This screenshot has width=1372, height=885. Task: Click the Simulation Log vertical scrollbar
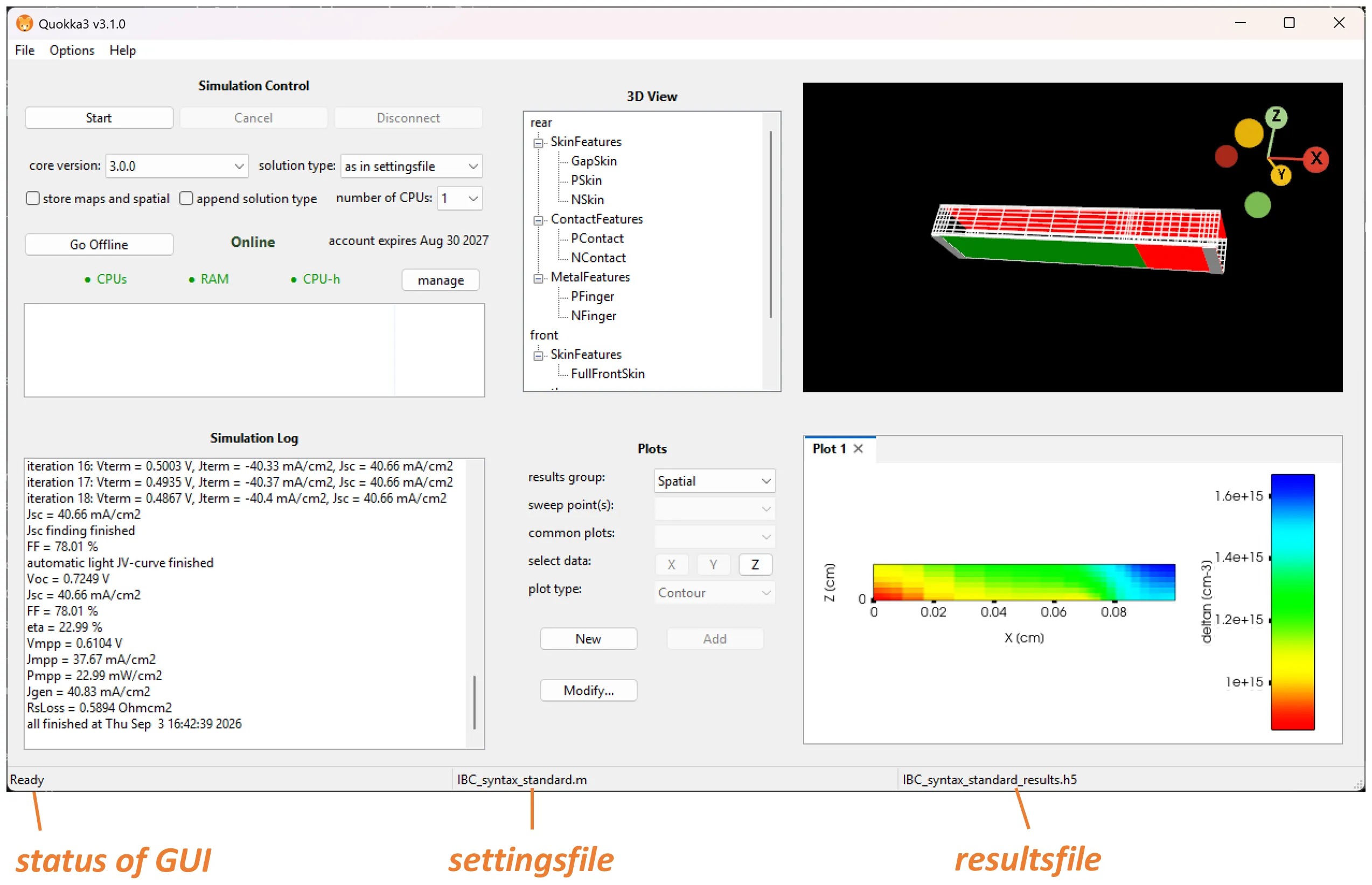click(x=475, y=702)
